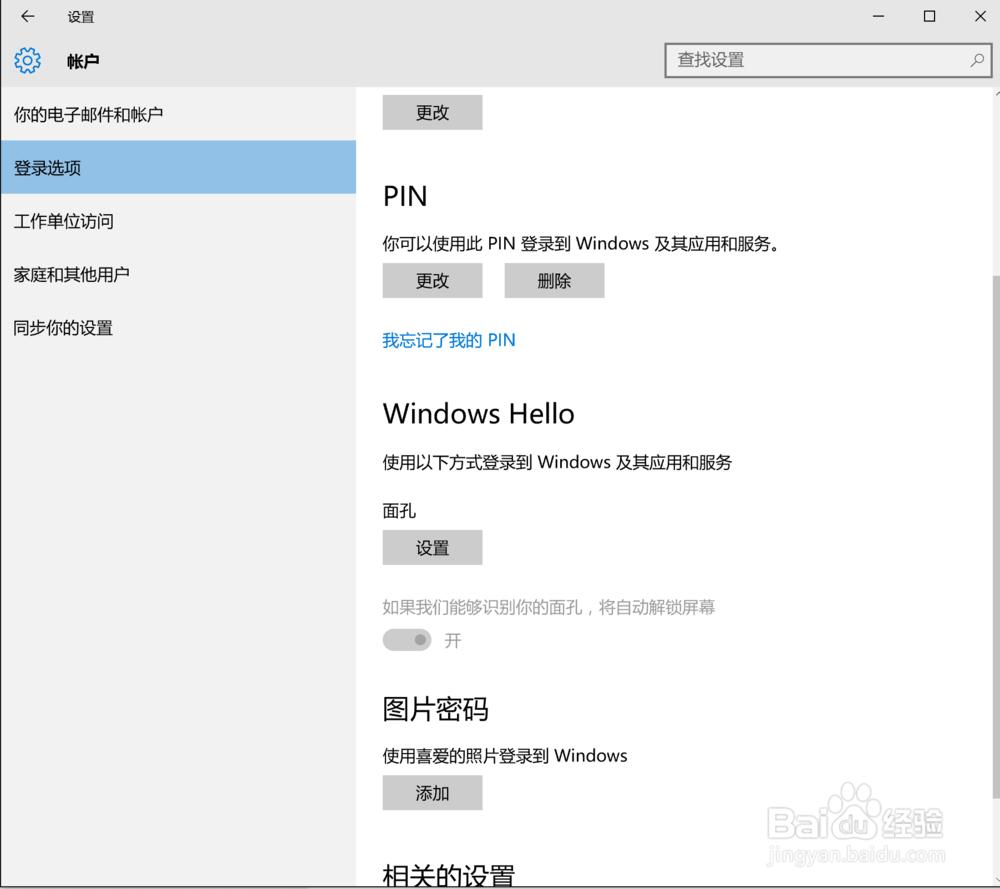Click the 开 toggle state label
Screen dimensions: 1000x889
[453, 640]
